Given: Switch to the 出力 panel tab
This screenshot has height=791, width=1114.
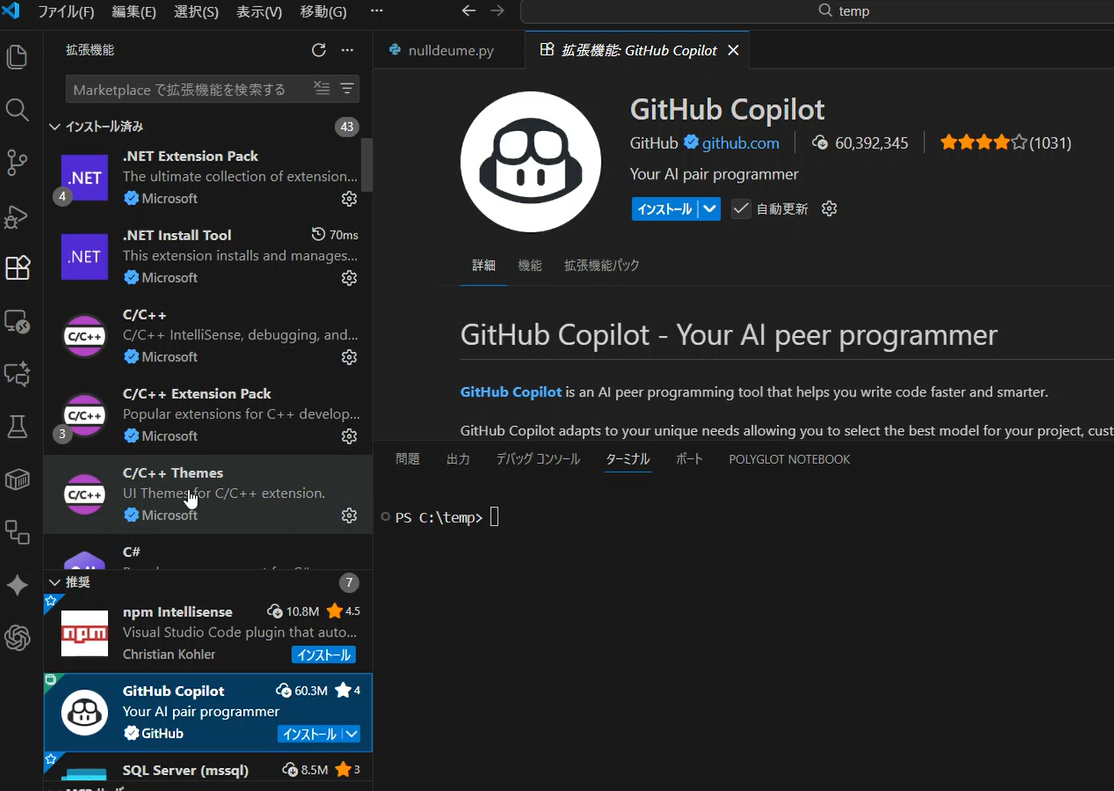Looking at the screenshot, I should pos(458,459).
